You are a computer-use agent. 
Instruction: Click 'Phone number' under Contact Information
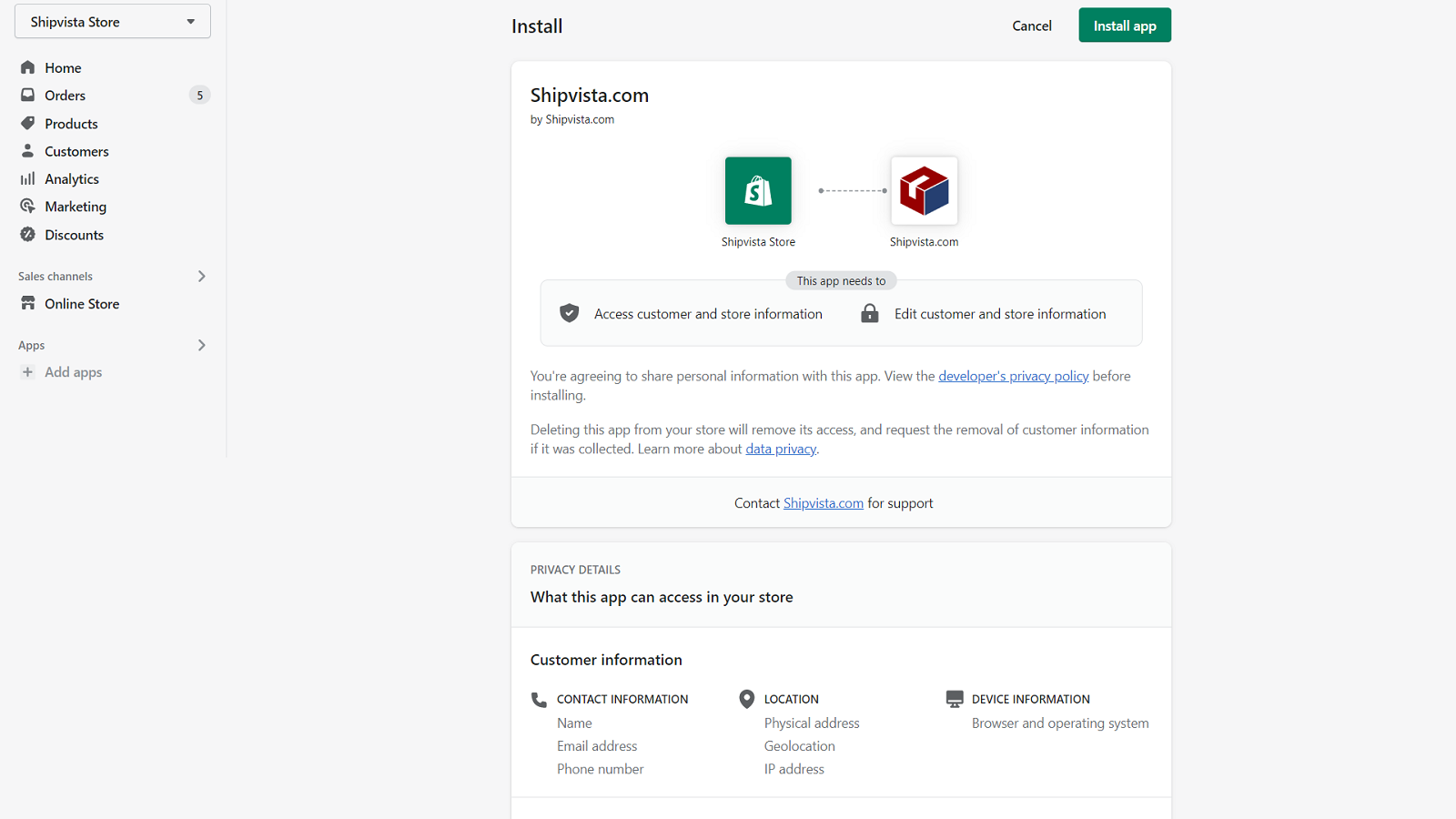tap(601, 769)
